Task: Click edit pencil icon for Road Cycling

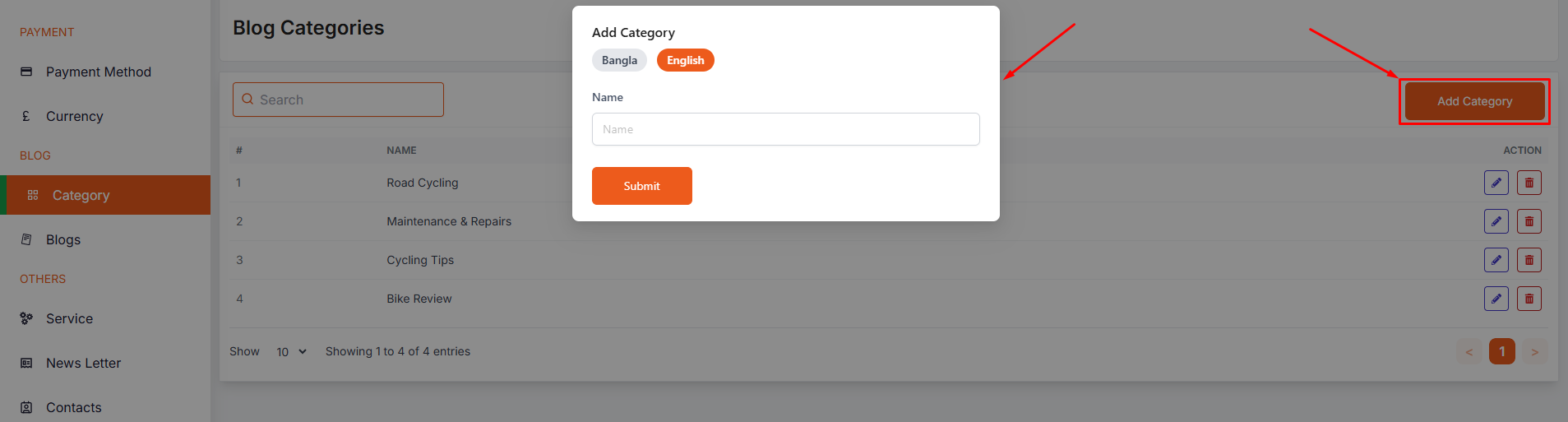Action: click(x=1496, y=183)
